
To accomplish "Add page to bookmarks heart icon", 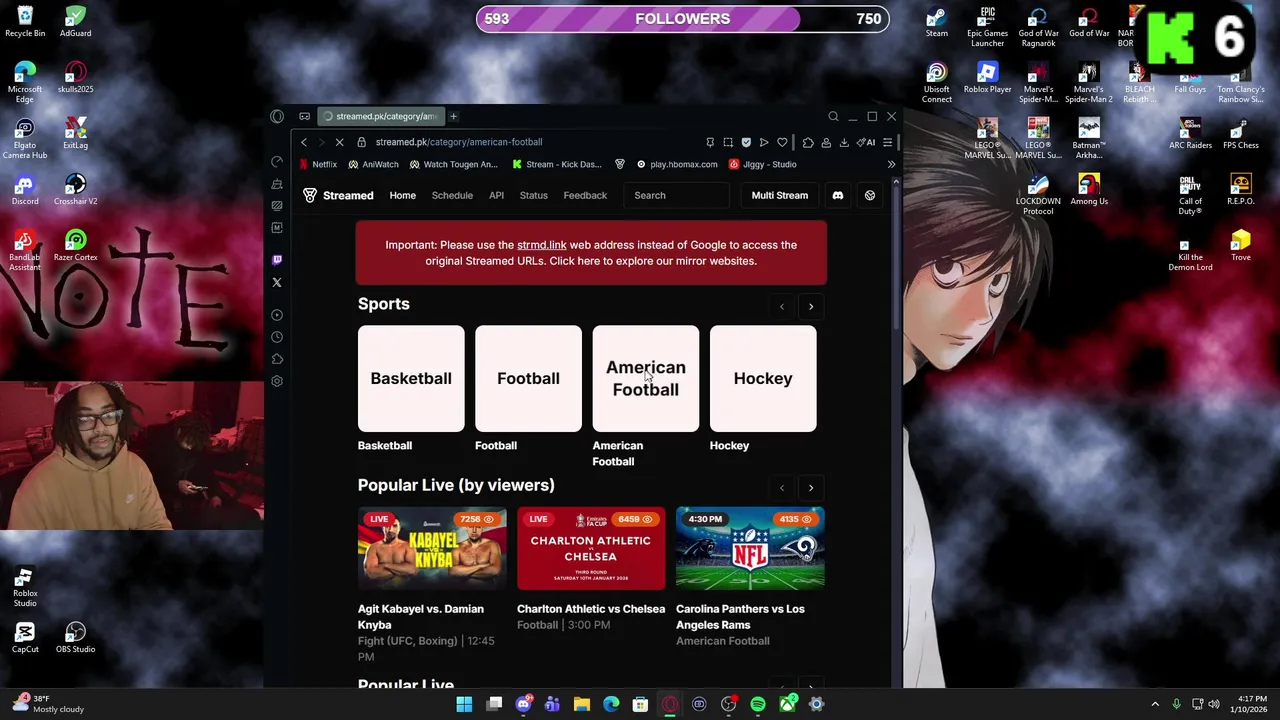I will click(x=782, y=142).
